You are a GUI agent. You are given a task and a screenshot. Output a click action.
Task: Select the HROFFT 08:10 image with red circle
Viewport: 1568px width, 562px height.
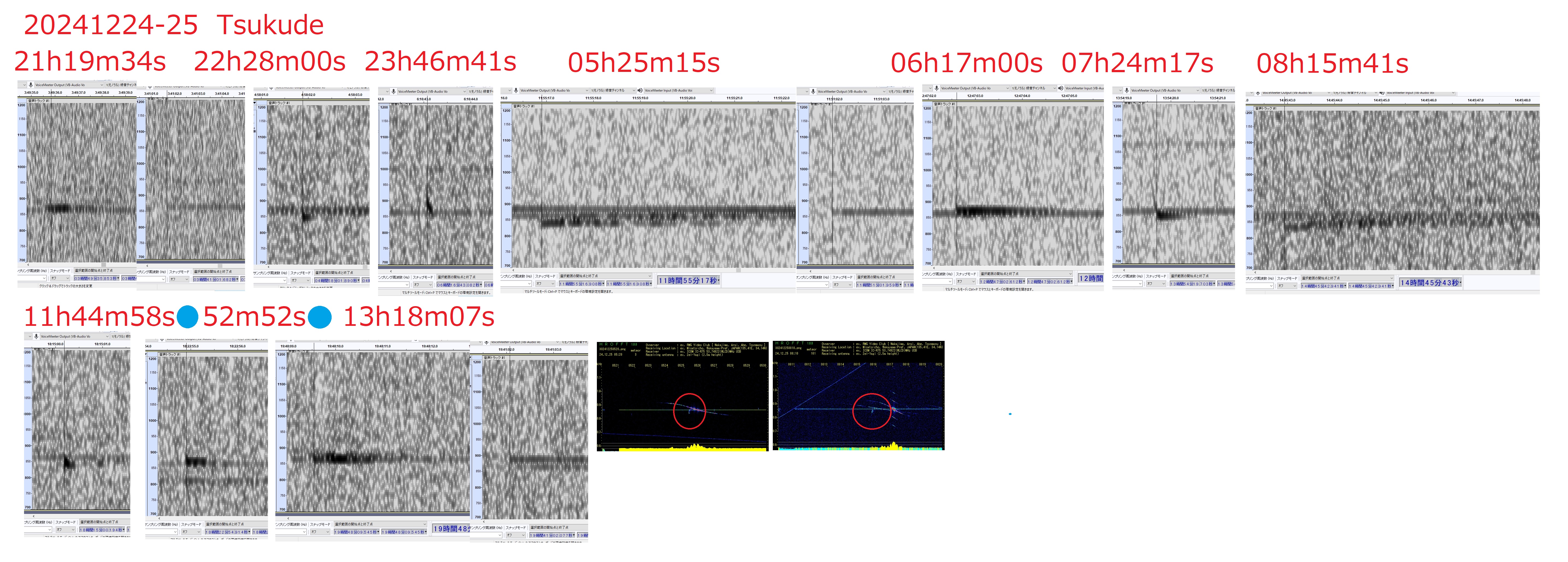[858, 396]
